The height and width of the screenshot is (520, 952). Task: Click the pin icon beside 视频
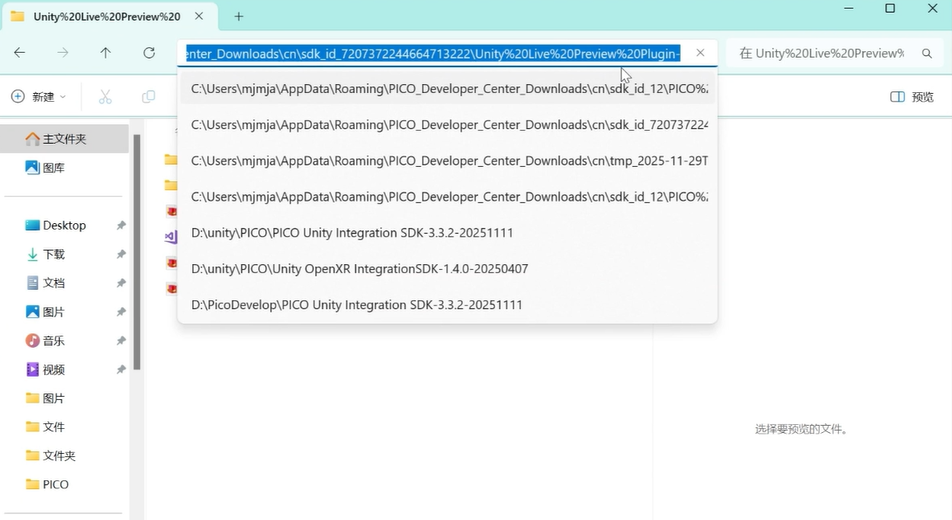tap(121, 369)
